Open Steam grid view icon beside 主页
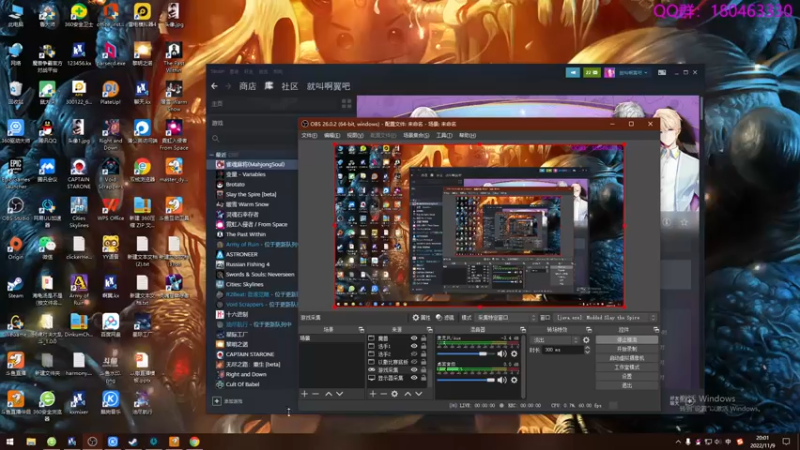The width and height of the screenshot is (800, 450). point(346,104)
